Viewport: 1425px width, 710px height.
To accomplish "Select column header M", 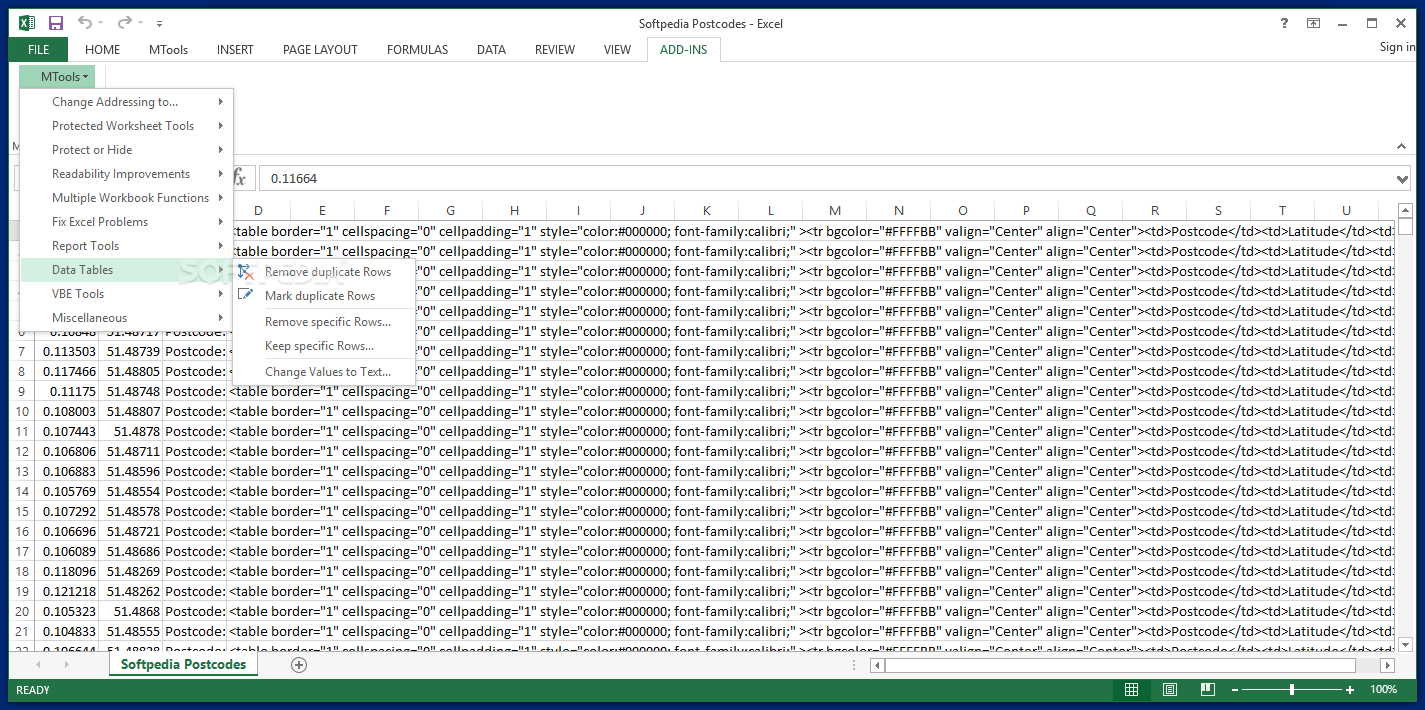I will [834, 210].
